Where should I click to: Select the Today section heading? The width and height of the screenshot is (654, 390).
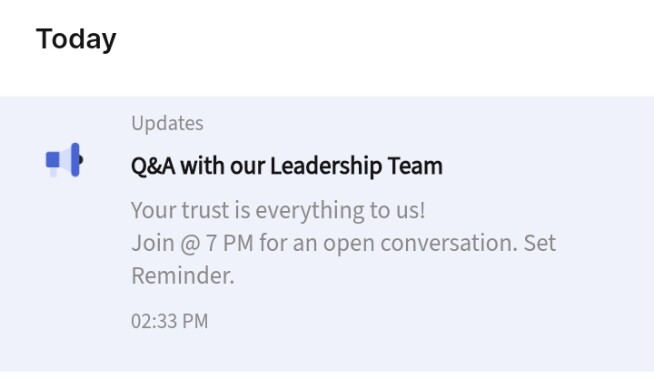click(76, 39)
